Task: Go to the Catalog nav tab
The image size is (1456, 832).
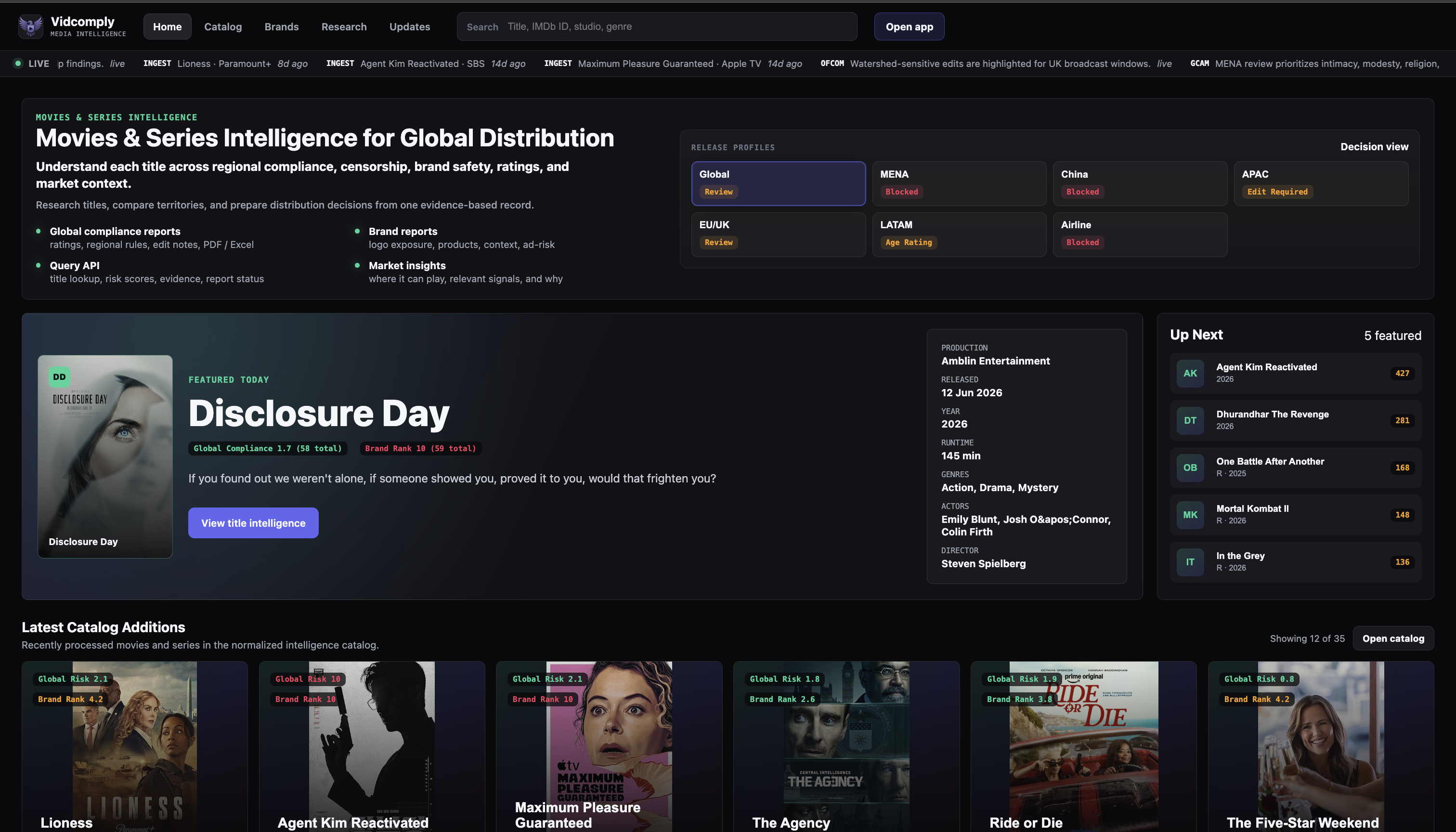Action: coord(223,26)
